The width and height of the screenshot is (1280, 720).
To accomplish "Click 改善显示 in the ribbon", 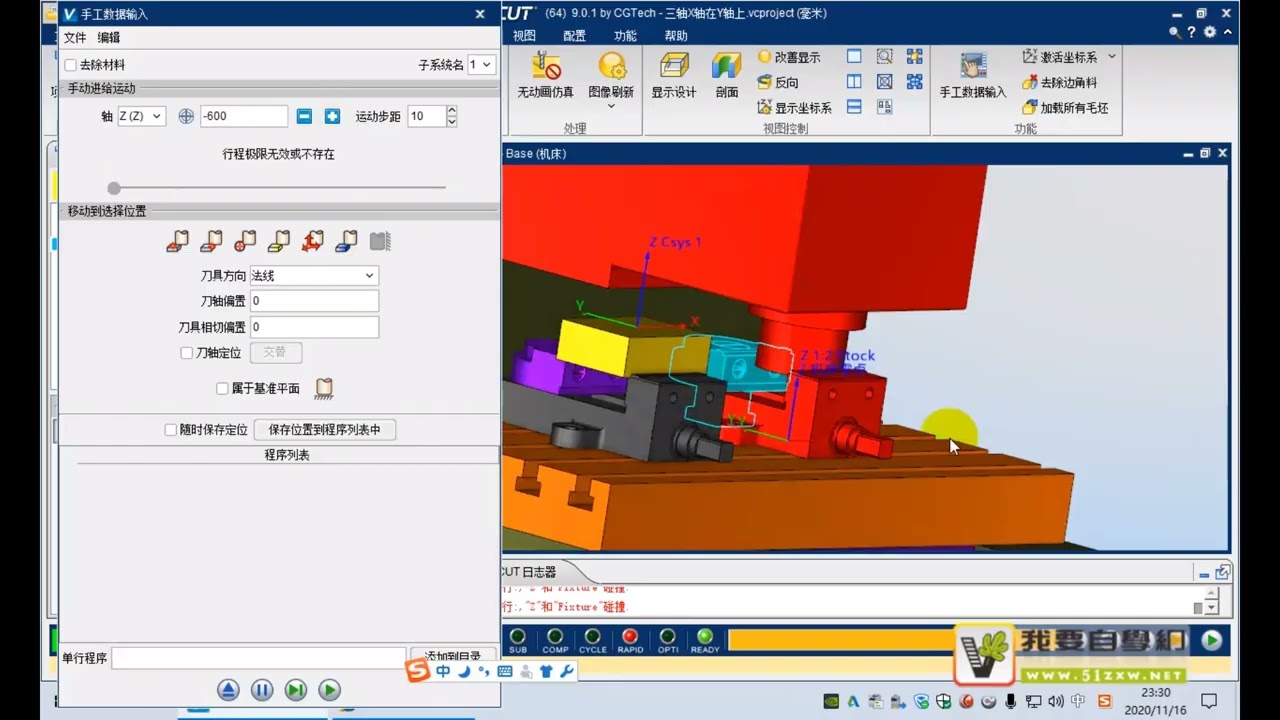I will click(789, 57).
